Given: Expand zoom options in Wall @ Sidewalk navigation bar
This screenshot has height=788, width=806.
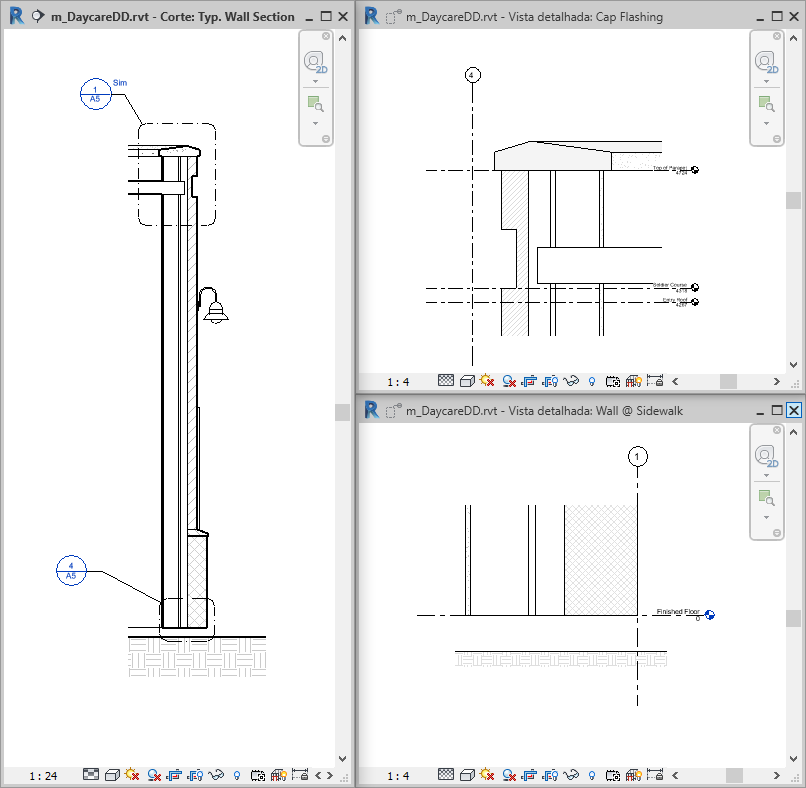Looking at the screenshot, I should (x=766, y=517).
